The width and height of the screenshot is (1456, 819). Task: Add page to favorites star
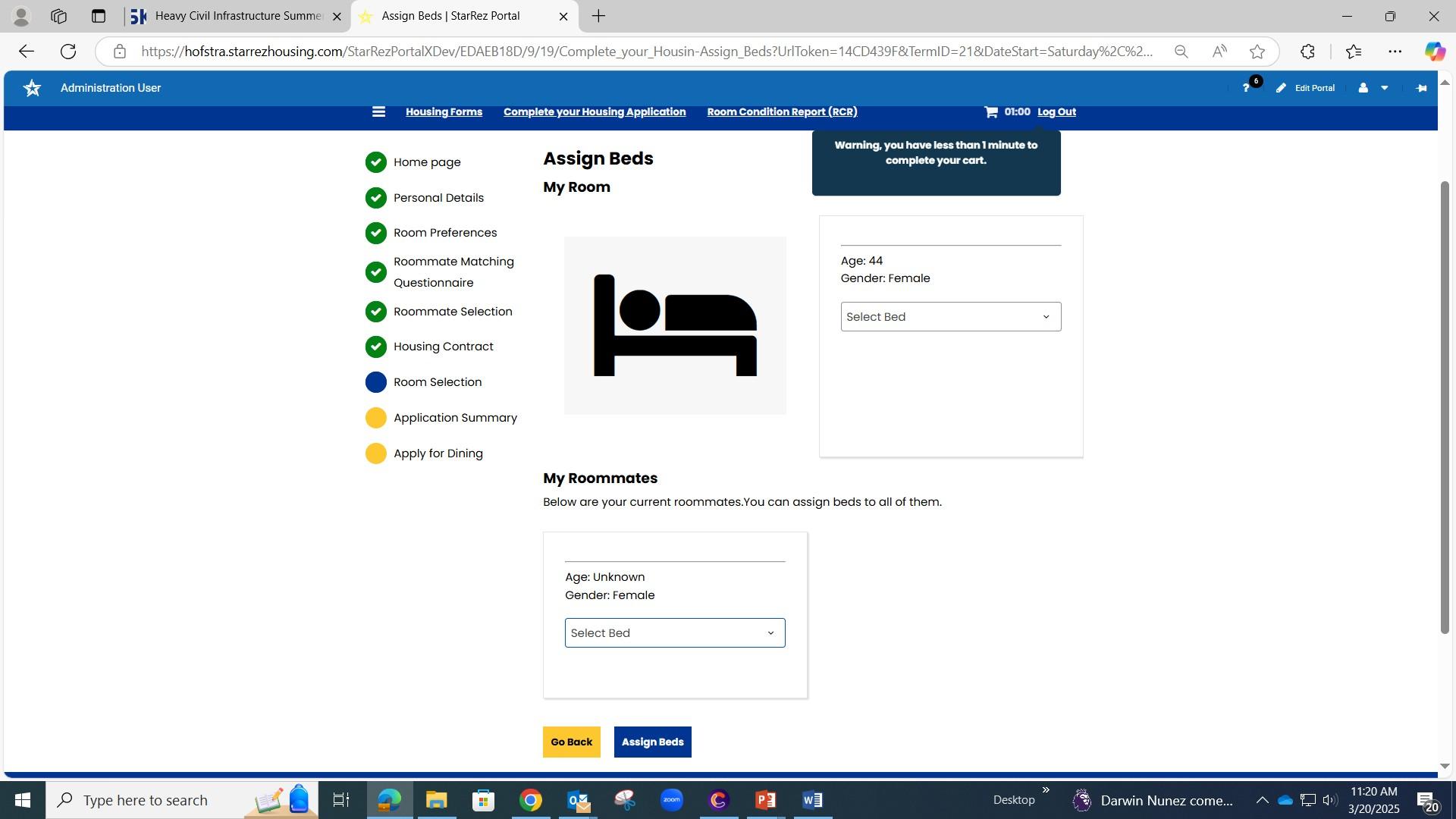(1257, 52)
